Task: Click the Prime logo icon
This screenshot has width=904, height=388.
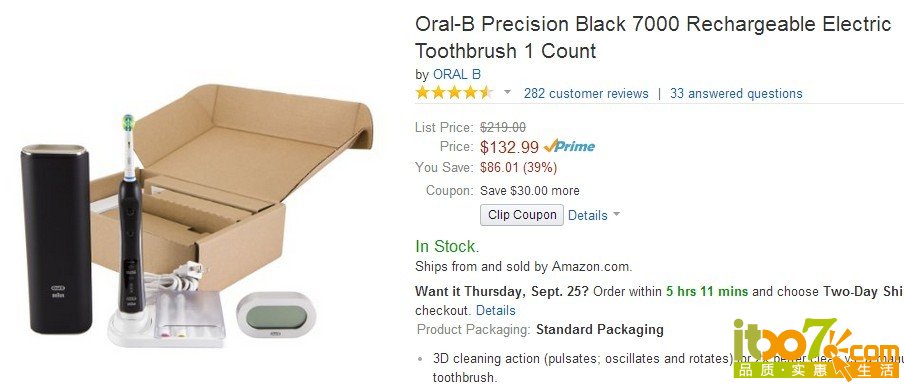Action: (x=569, y=146)
